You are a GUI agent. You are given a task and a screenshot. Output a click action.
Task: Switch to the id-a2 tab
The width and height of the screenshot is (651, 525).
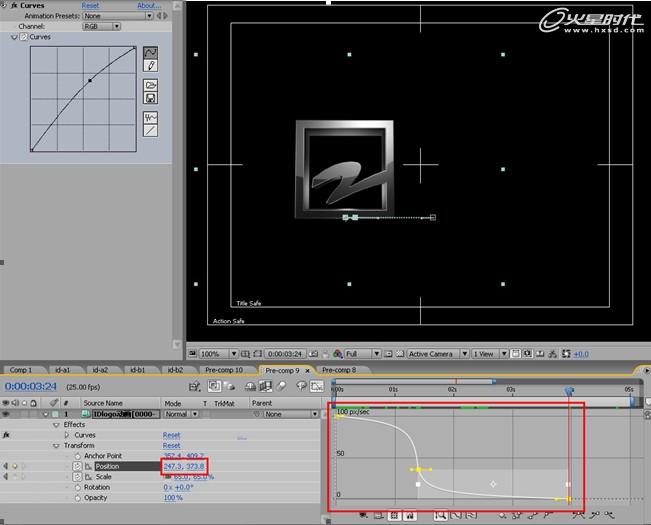point(100,370)
